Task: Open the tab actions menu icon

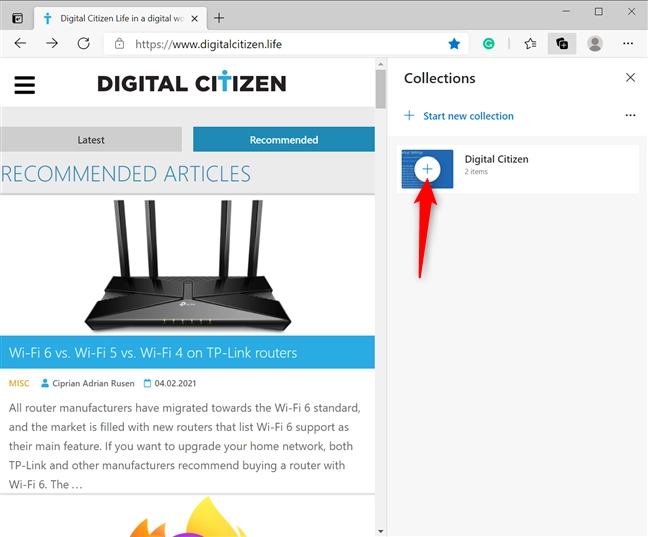Action: tap(17, 18)
